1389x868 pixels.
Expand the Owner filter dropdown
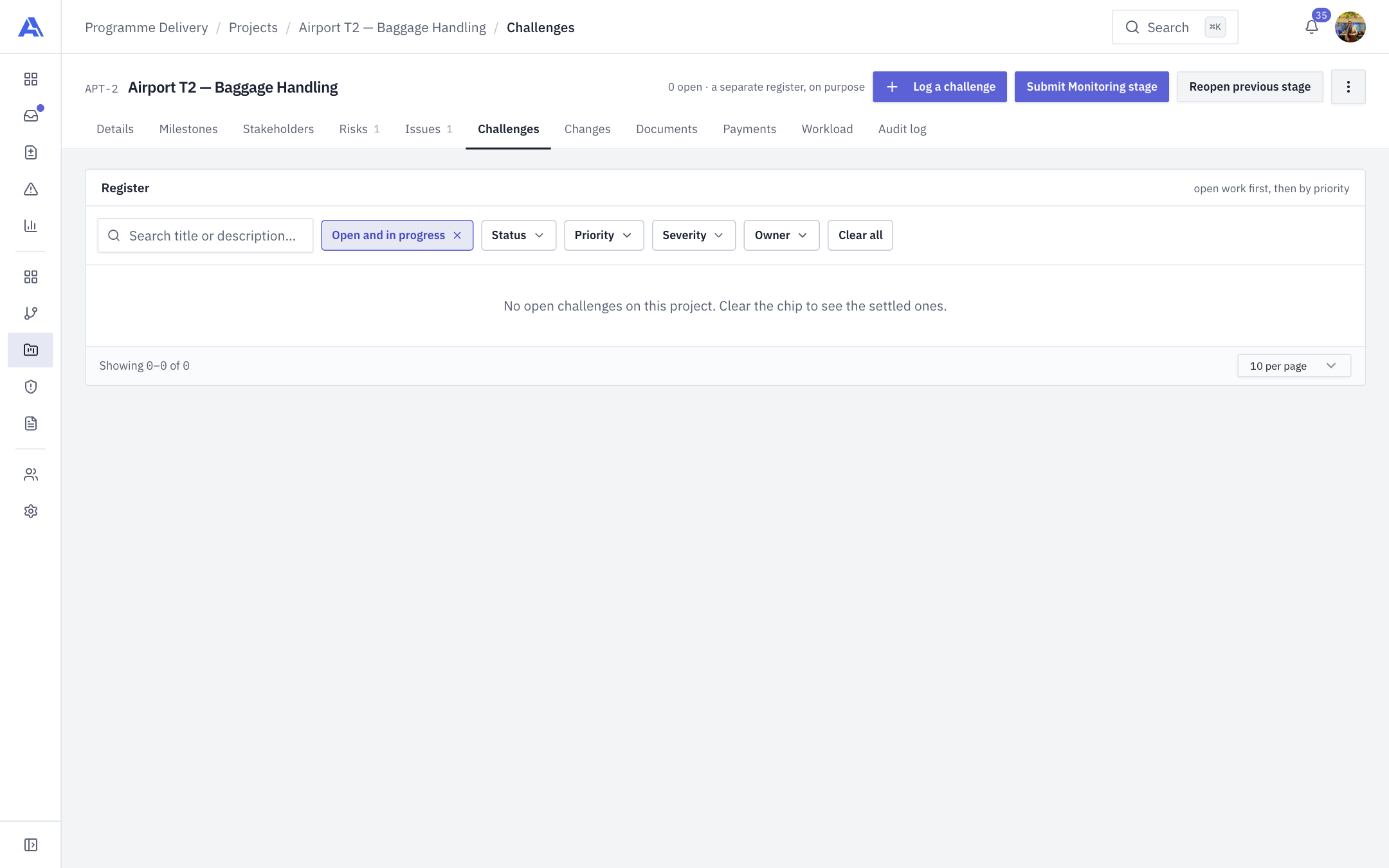pyautogui.click(x=781, y=235)
